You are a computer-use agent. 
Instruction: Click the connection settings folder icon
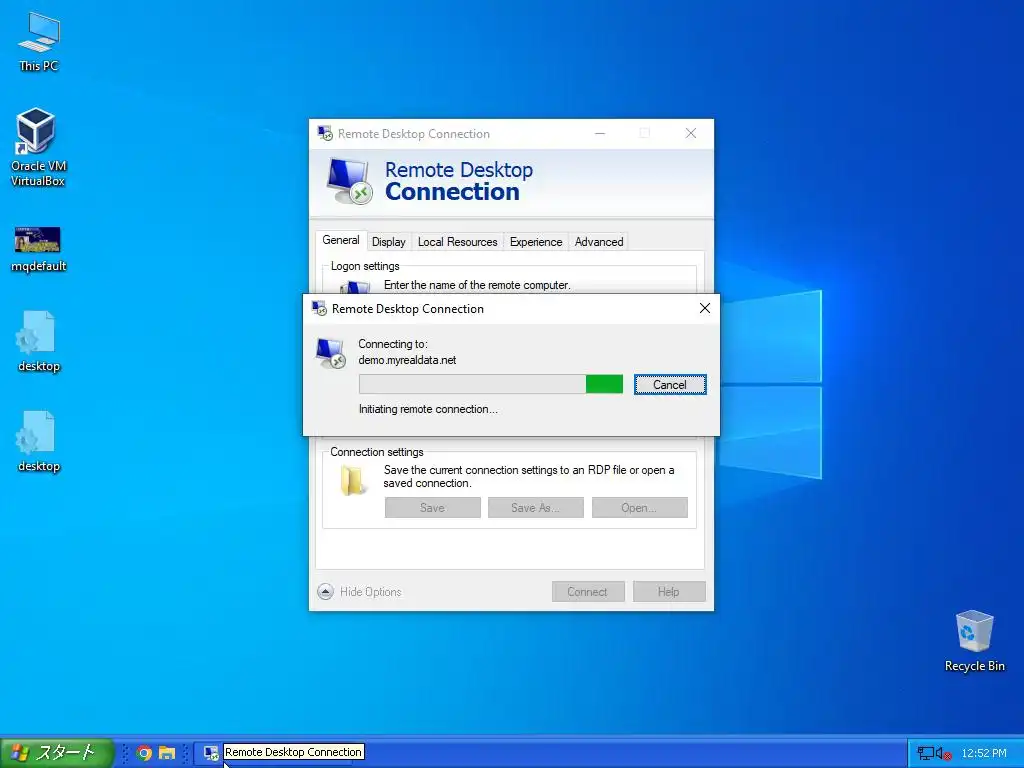tap(353, 481)
